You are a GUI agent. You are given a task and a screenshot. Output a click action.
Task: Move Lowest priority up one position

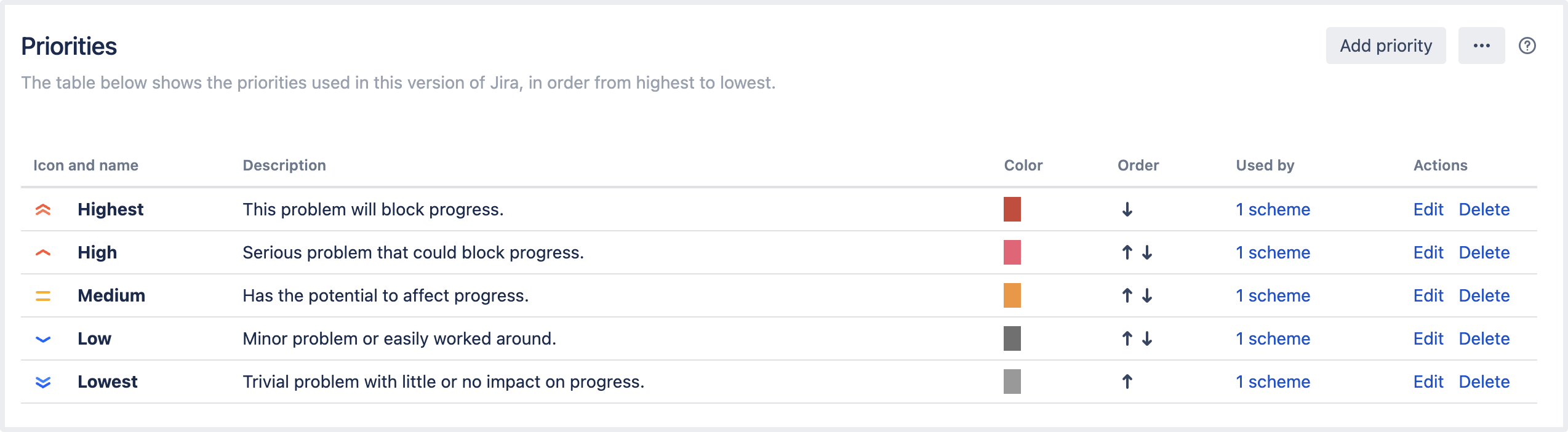coord(1127,382)
